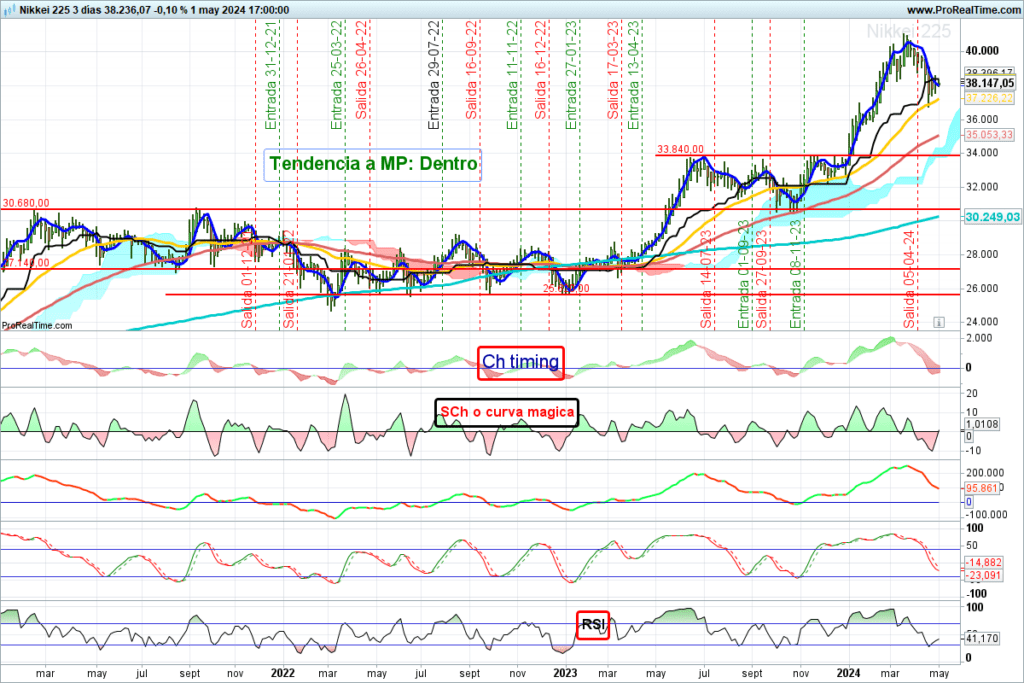Click the red indicator value tag 95.861
The height and width of the screenshot is (683, 1024).
tap(981, 488)
